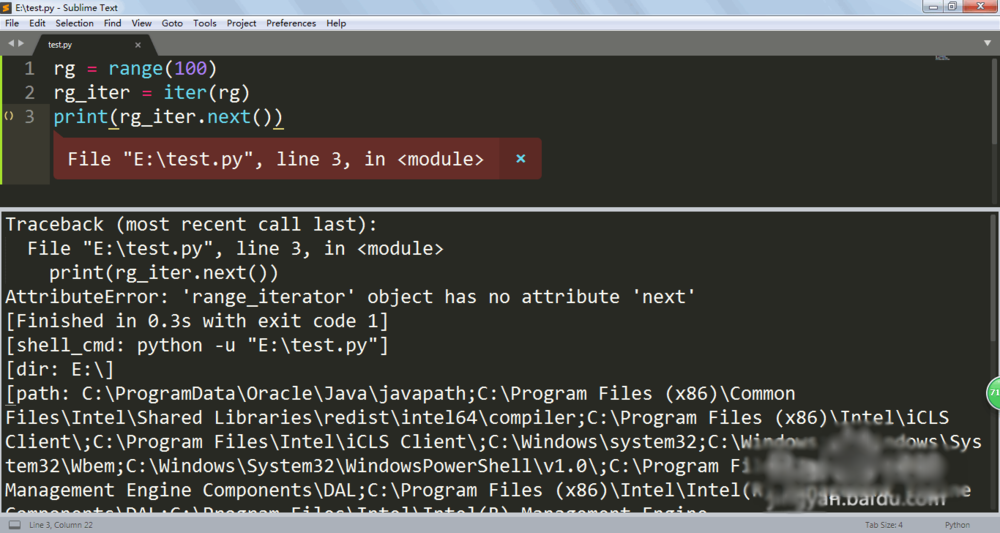Viewport: 1000px width, 533px height.
Task: Place cursor in 'range(100)' code
Action: (163, 68)
